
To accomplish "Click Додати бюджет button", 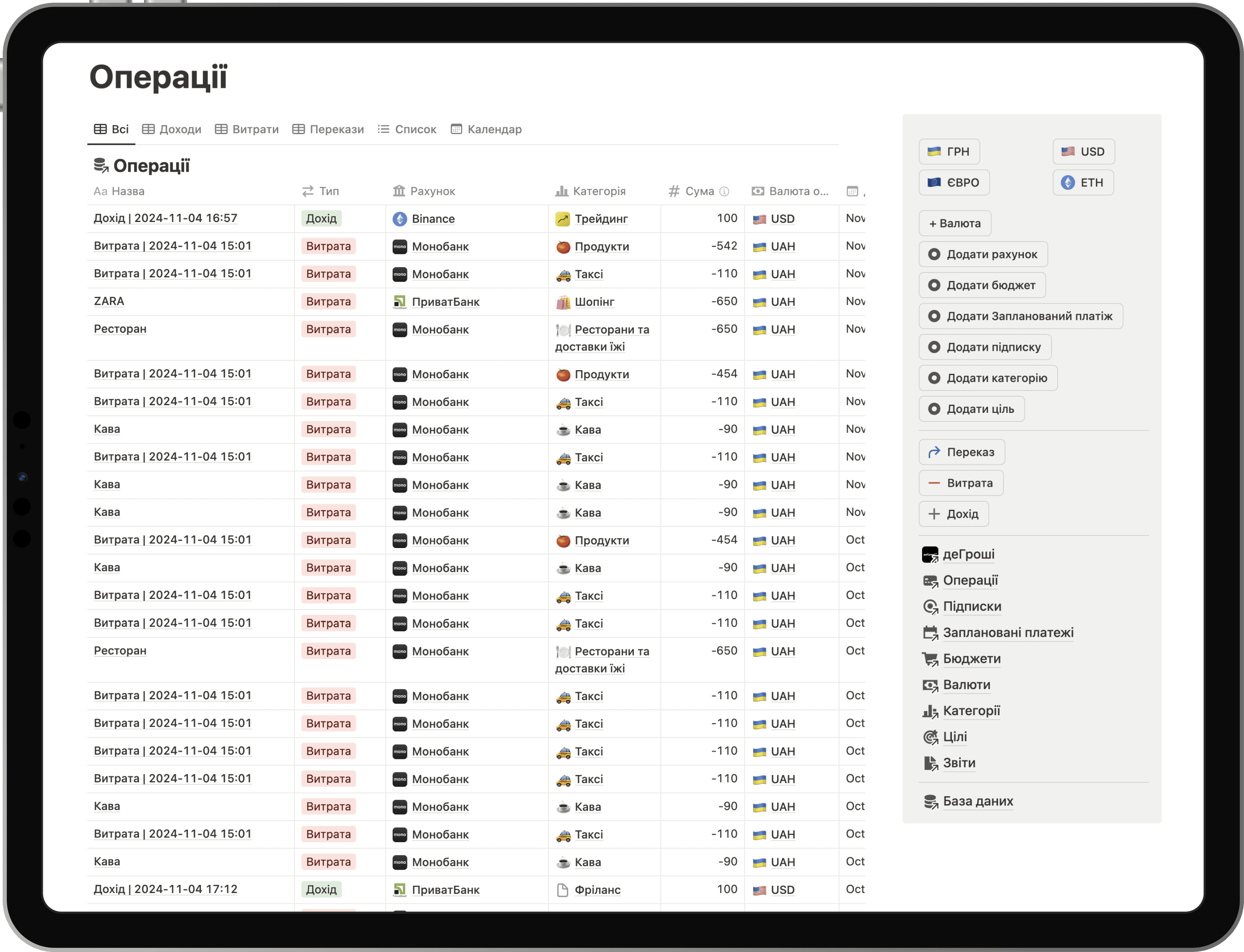I will (x=982, y=286).
